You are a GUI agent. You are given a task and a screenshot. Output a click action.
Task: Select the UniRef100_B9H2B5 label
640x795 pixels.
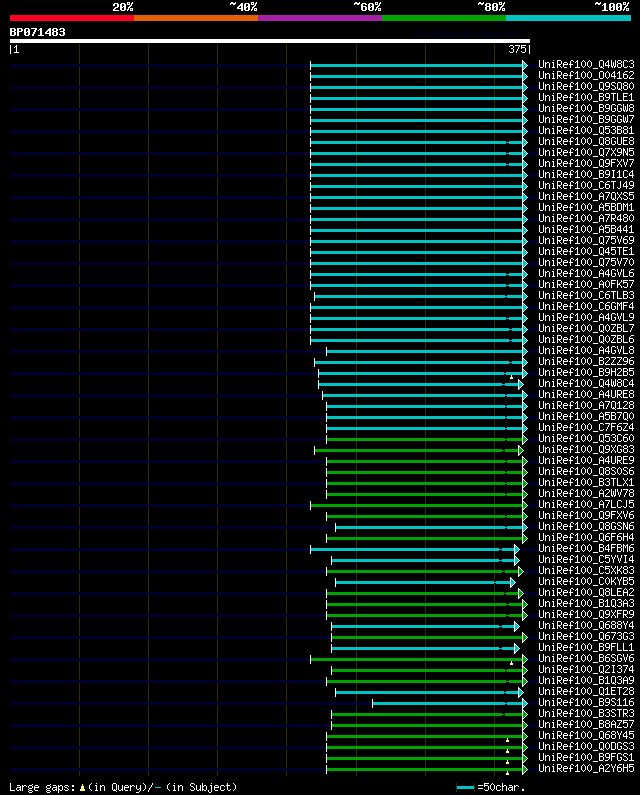pyautogui.click(x=586, y=372)
